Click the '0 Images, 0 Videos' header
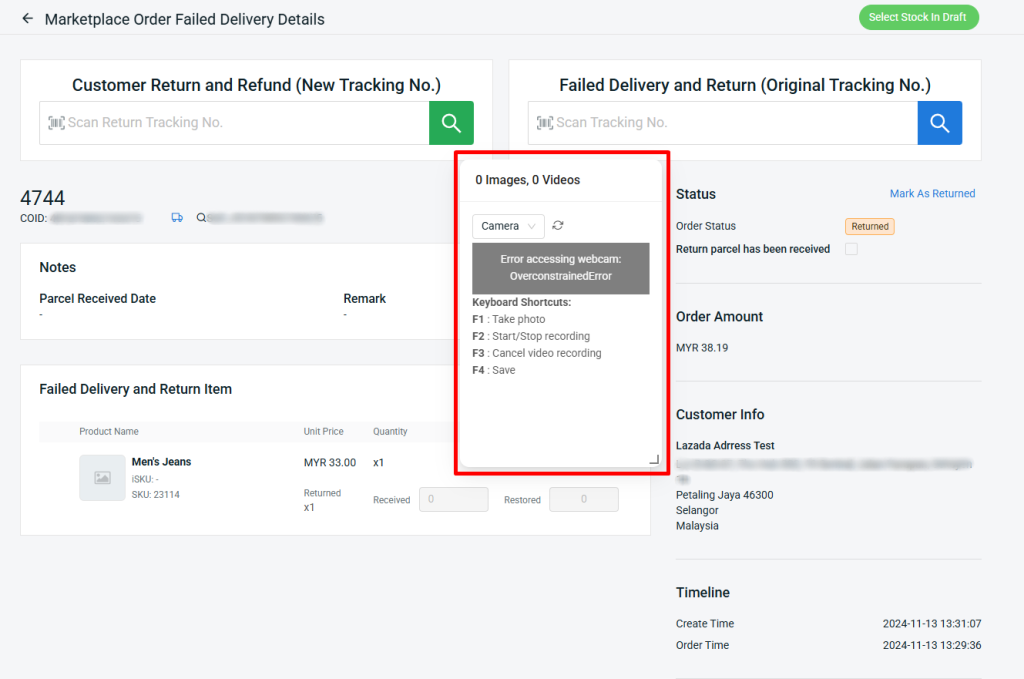The height and width of the screenshot is (679, 1024). pos(527,180)
